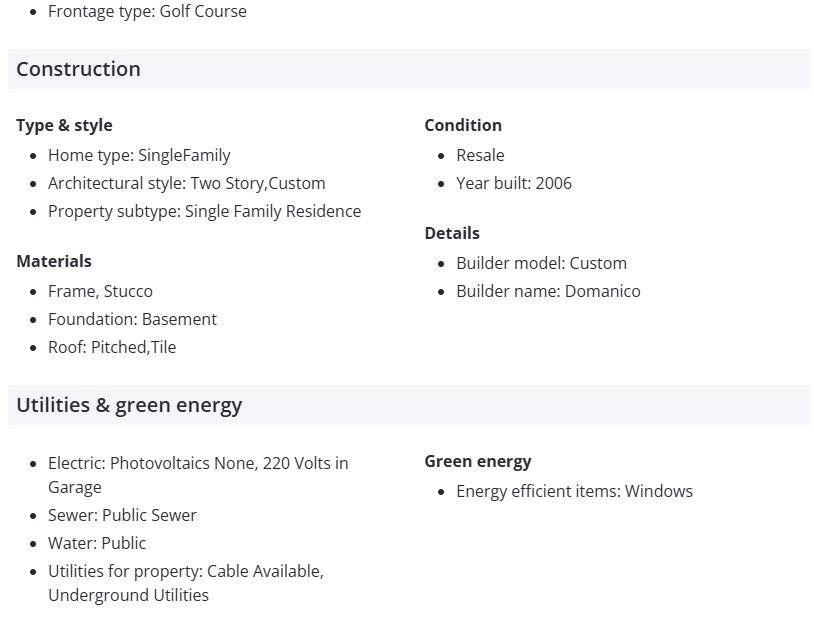Select the Home type: SingleFamily line

click(x=139, y=155)
